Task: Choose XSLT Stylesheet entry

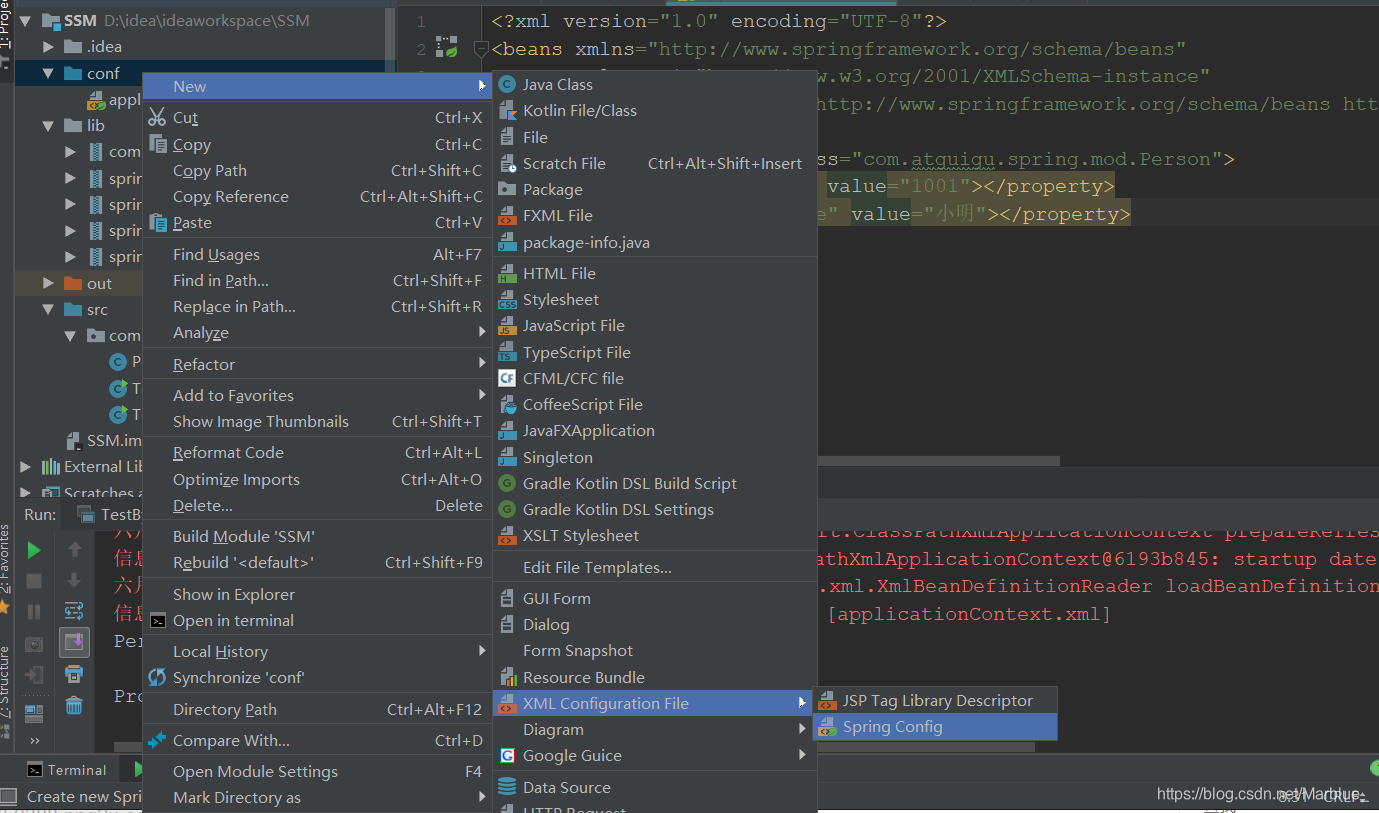Action: pos(655,535)
